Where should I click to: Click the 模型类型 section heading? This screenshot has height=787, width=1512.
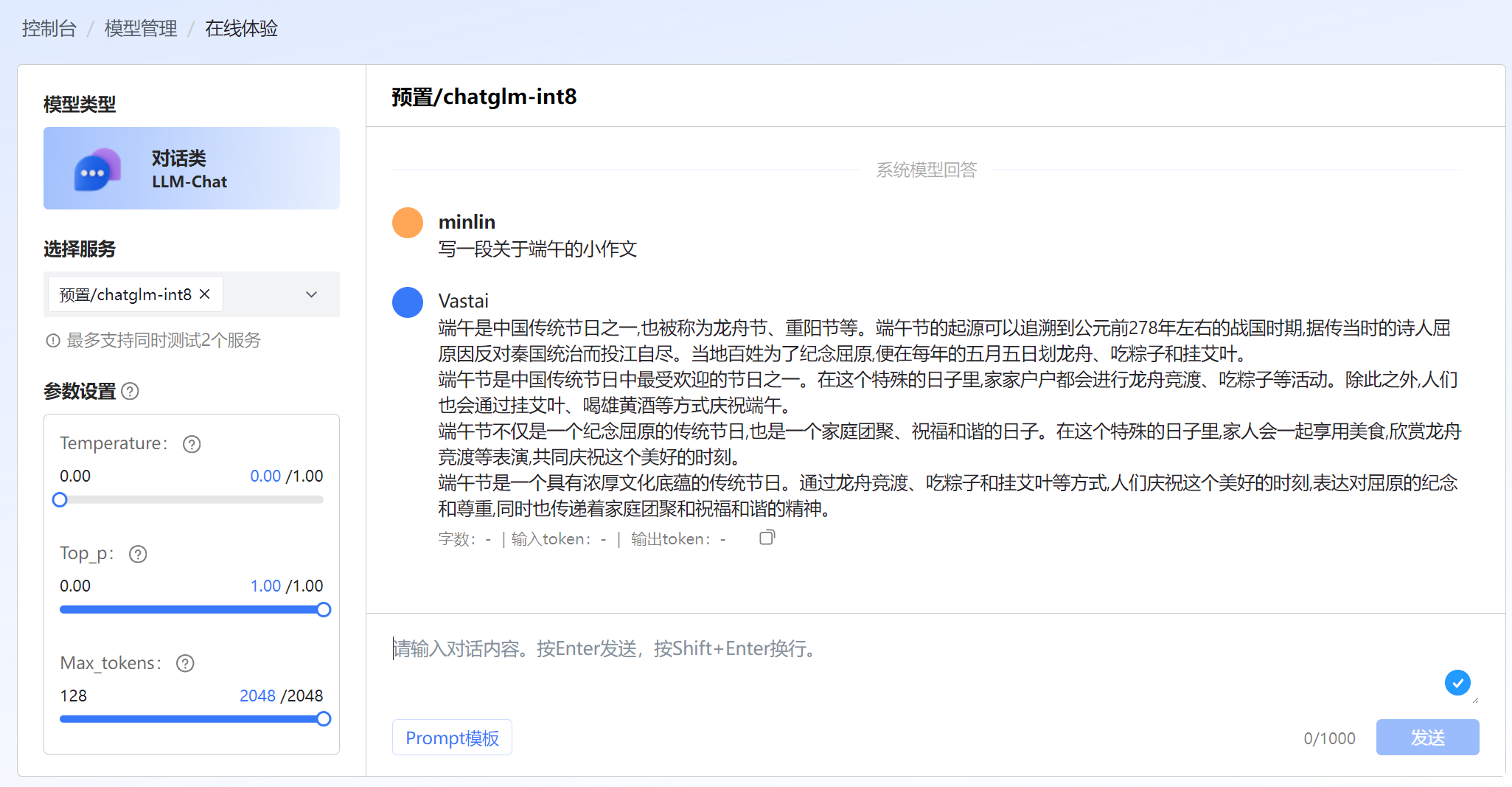[x=80, y=104]
